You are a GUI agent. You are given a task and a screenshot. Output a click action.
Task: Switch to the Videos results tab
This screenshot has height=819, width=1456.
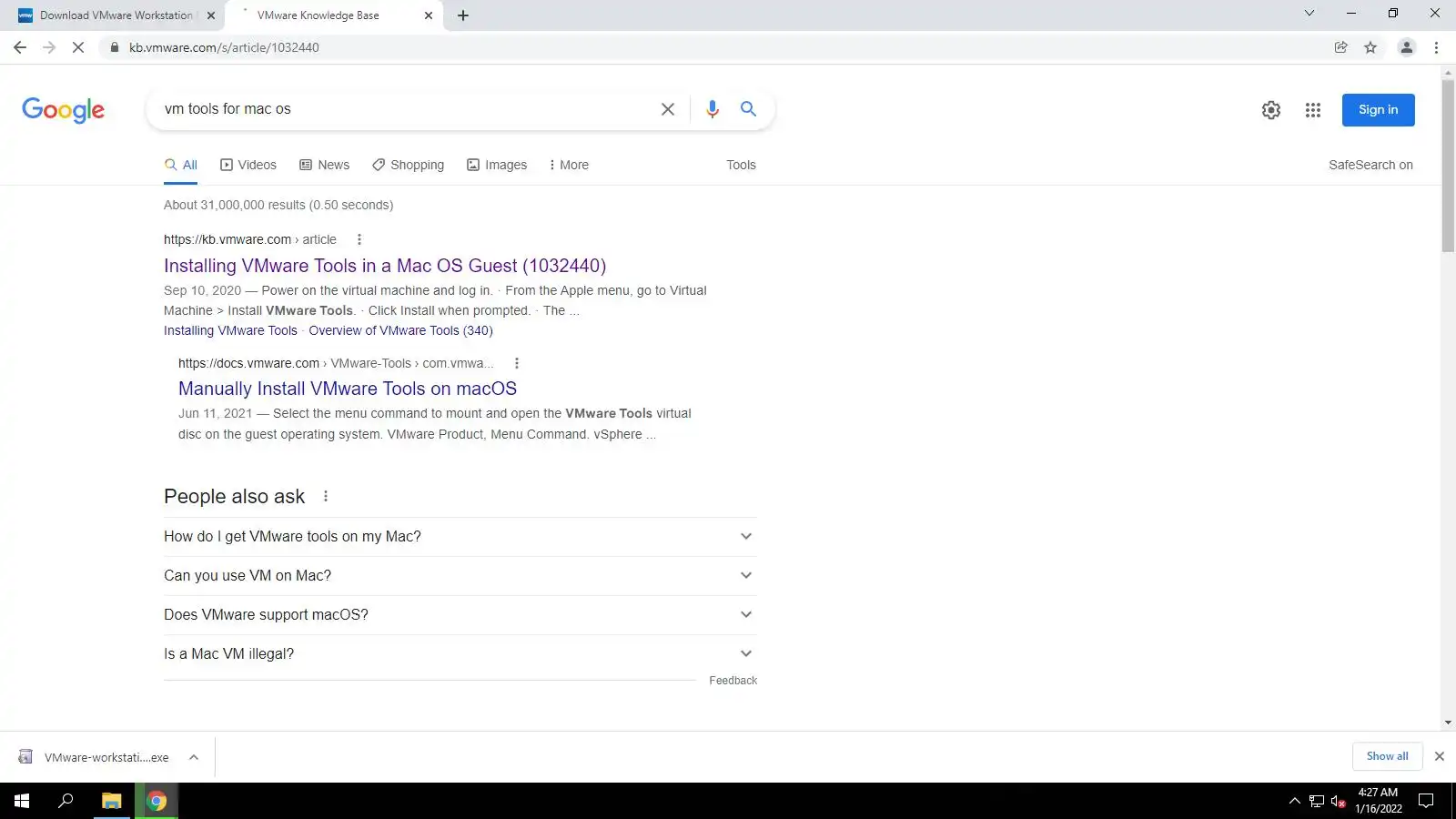pyautogui.click(x=248, y=165)
